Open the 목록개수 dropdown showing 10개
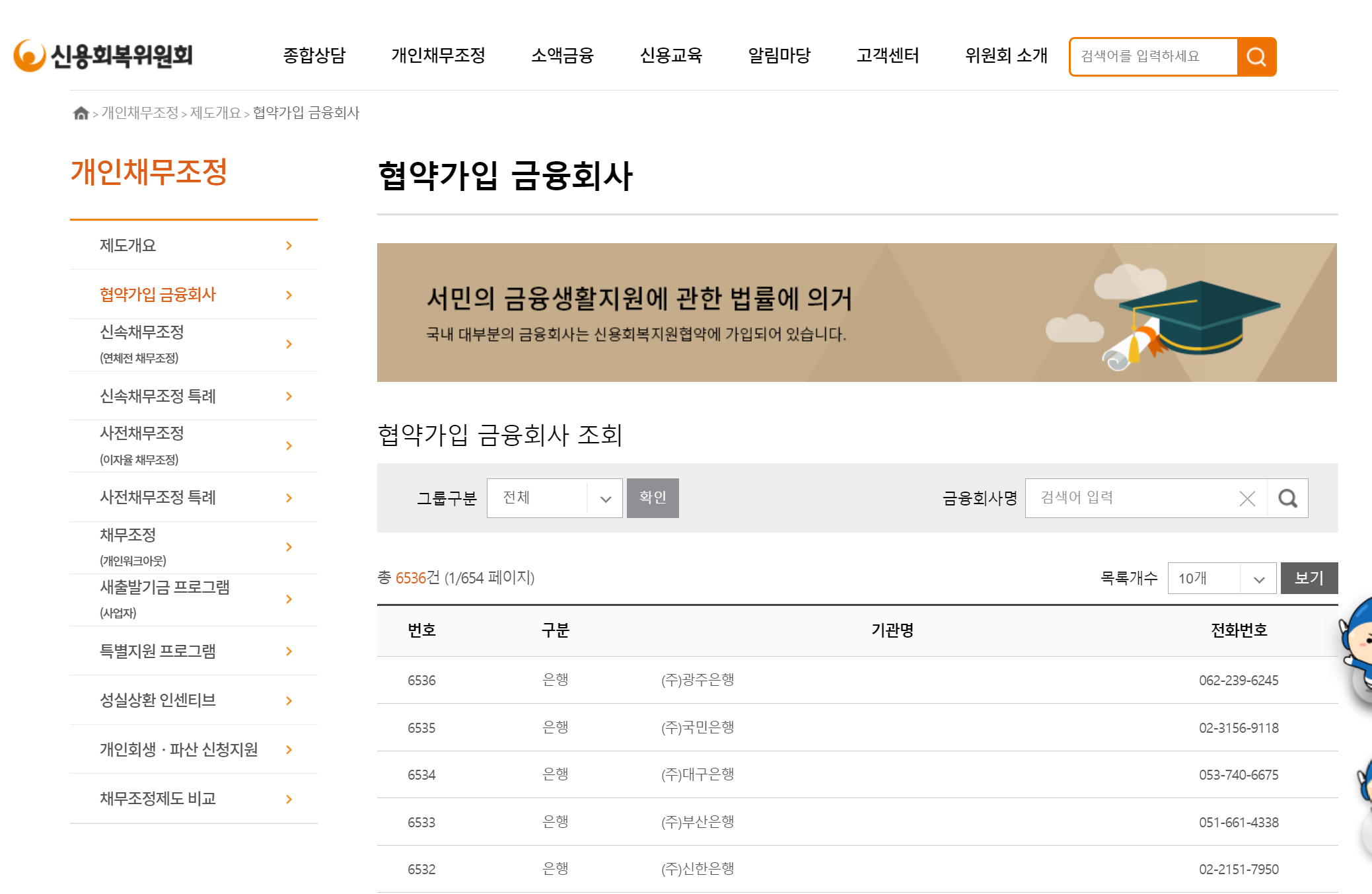The height and width of the screenshot is (894, 1372). [1221, 578]
